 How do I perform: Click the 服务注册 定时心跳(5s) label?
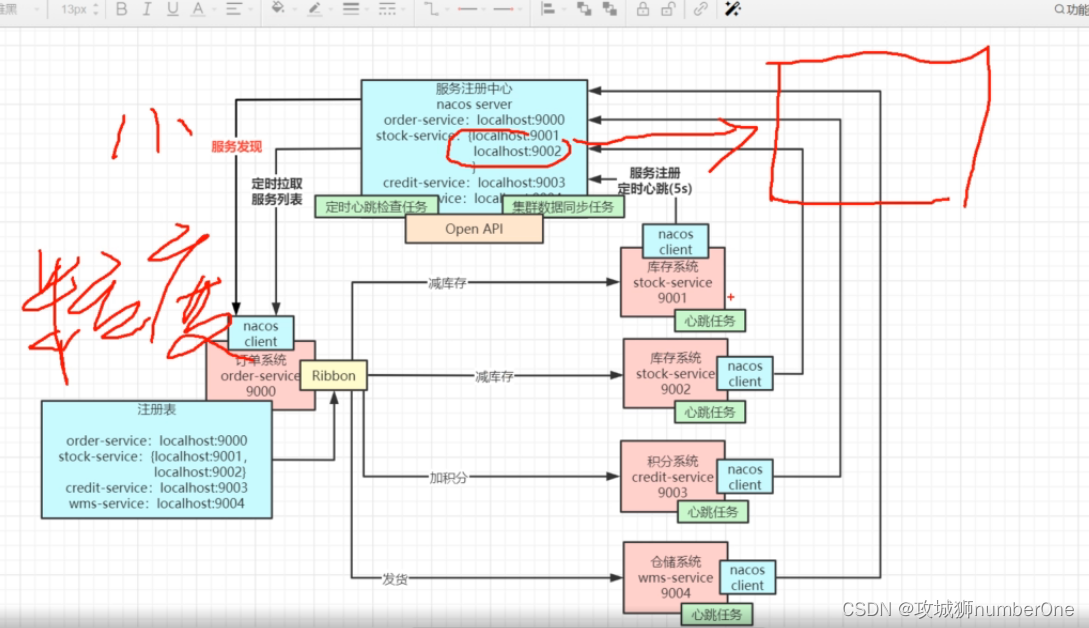[654, 181]
